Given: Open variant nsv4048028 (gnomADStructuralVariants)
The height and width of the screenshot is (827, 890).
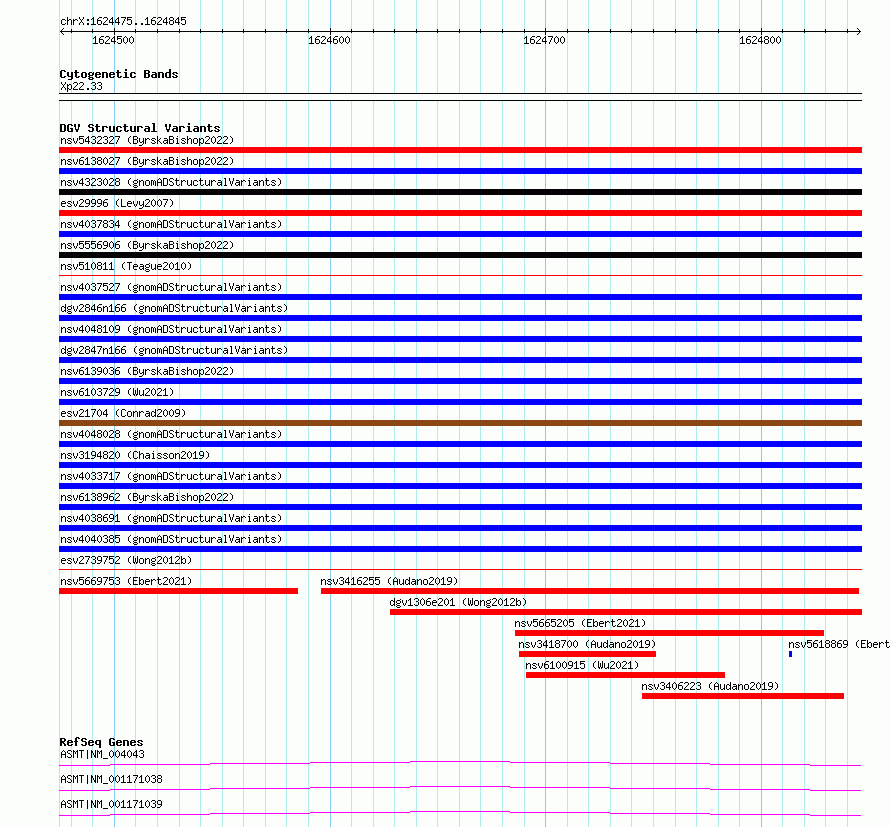Looking at the screenshot, I should (171, 434).
